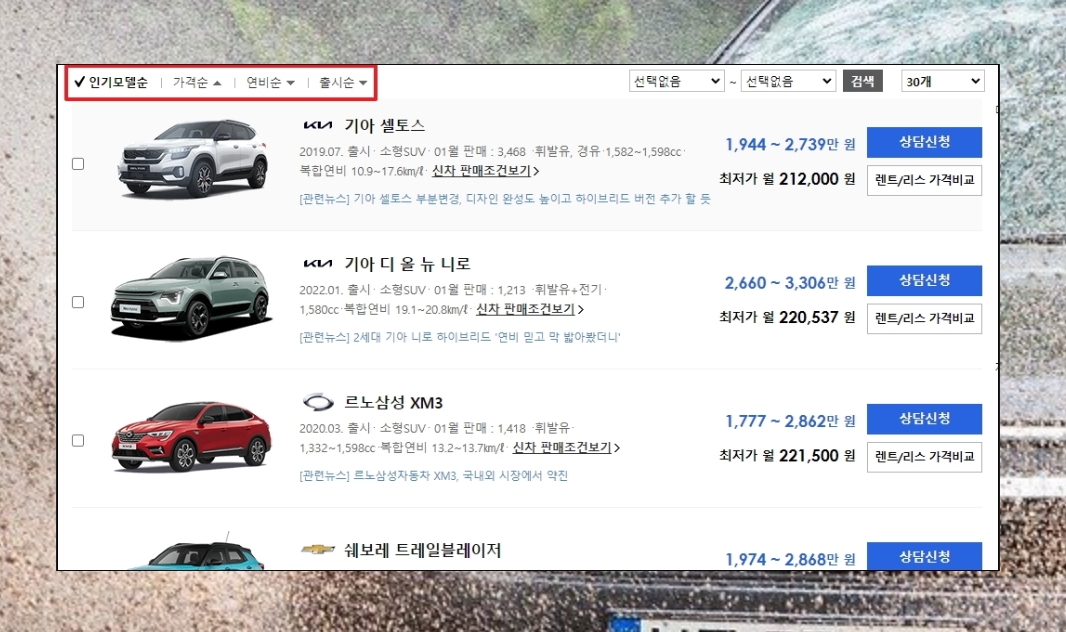Viewport: 1066px width, 632px height.
Task: Click 상담신청 for 트레일블레이저
Action: coord(925,556)
